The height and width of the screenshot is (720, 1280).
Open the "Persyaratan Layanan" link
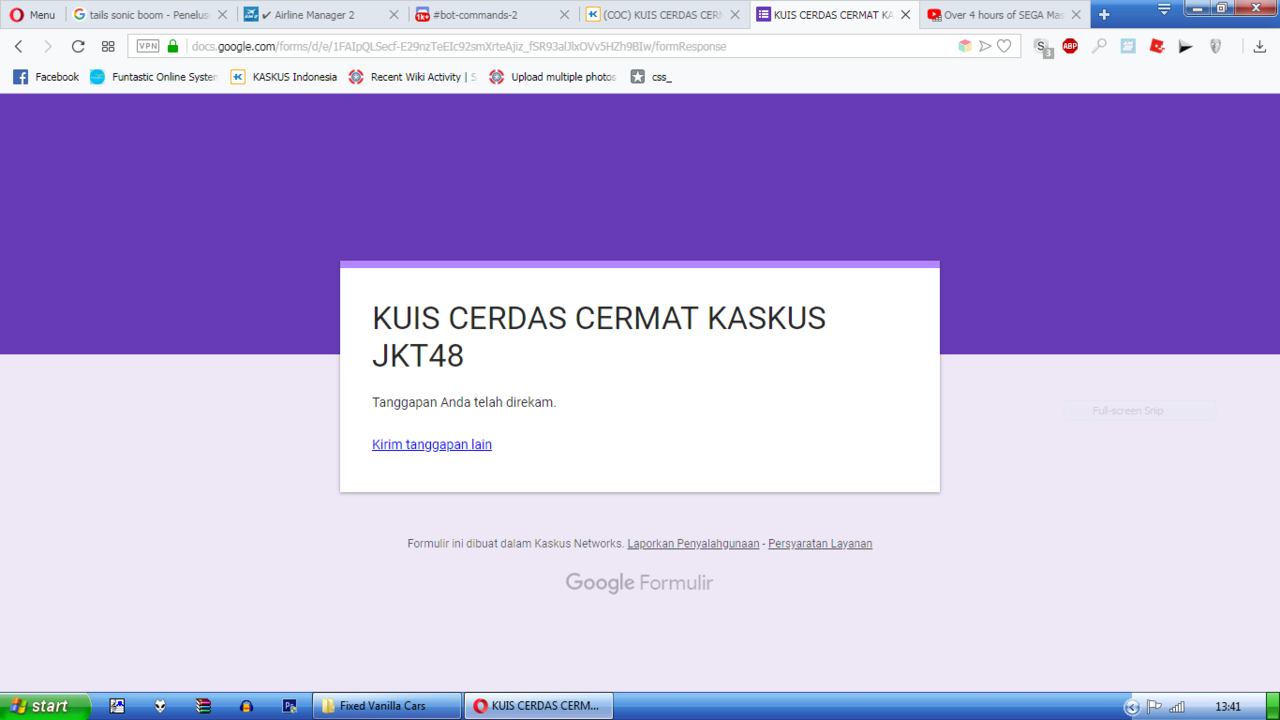[x=819, y=543]
